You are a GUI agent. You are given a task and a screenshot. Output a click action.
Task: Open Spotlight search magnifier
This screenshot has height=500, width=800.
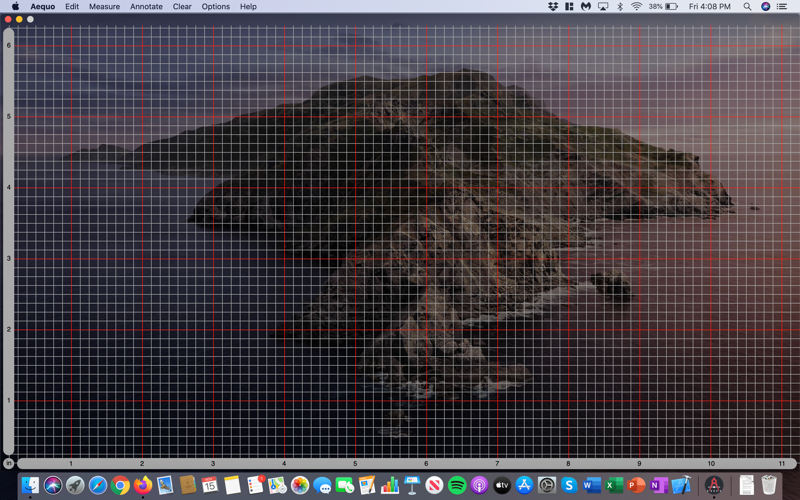point(747,6)
